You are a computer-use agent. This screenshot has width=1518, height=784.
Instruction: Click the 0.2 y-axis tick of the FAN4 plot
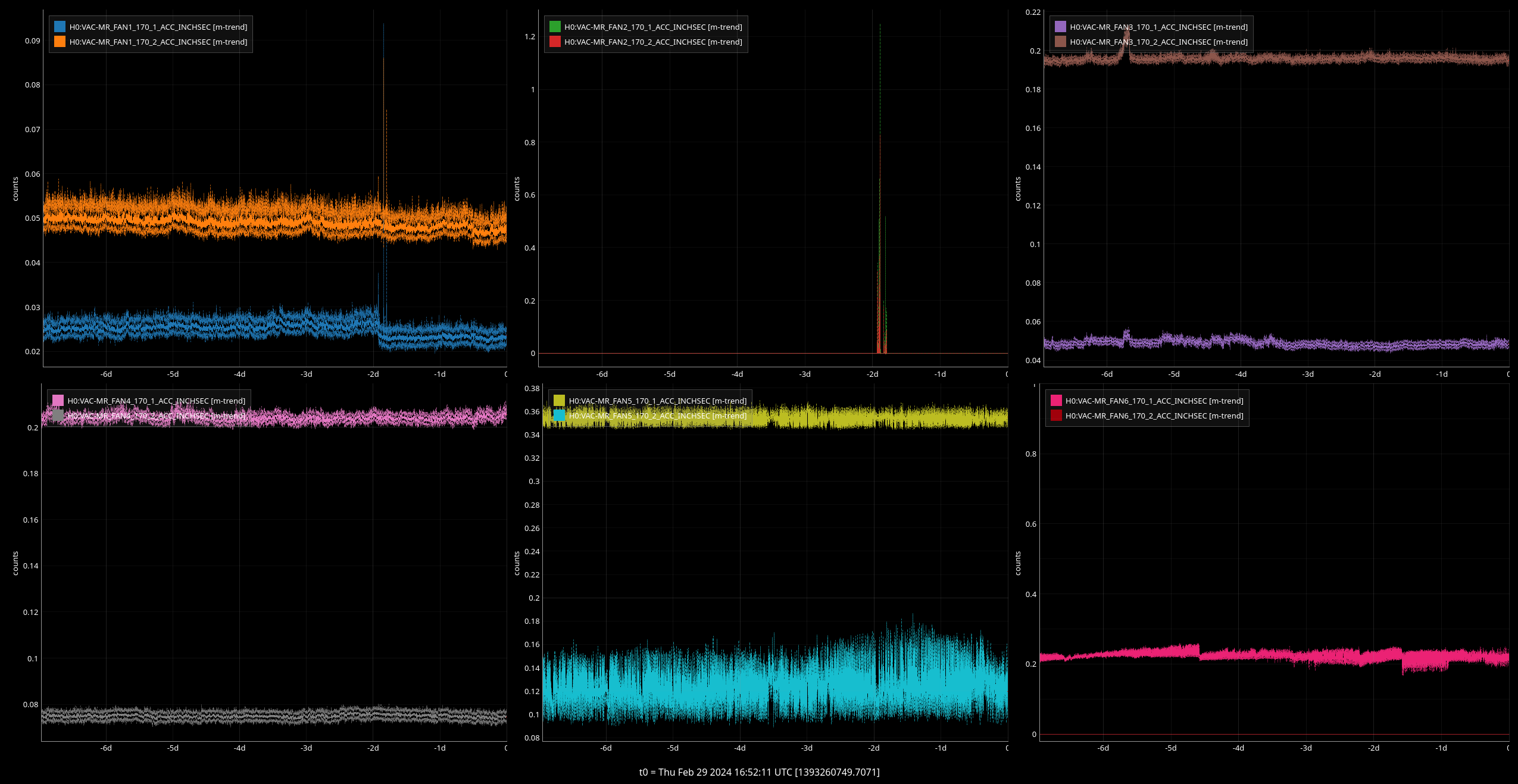[x=33, y=427]
